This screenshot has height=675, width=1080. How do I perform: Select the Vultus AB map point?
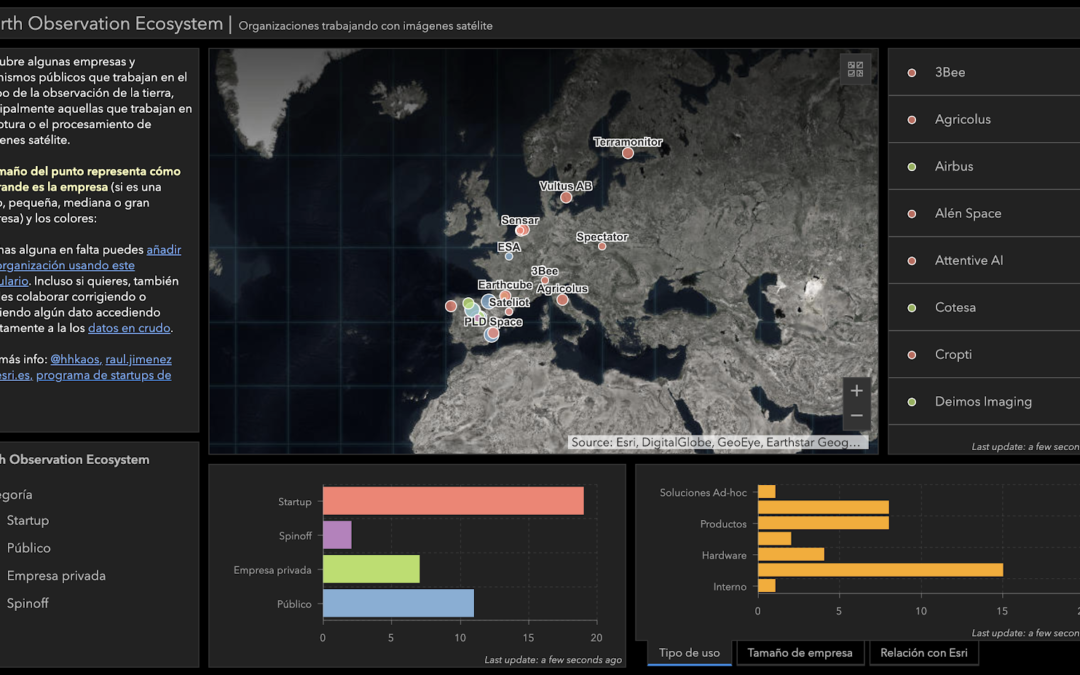(x=566, y=198)
